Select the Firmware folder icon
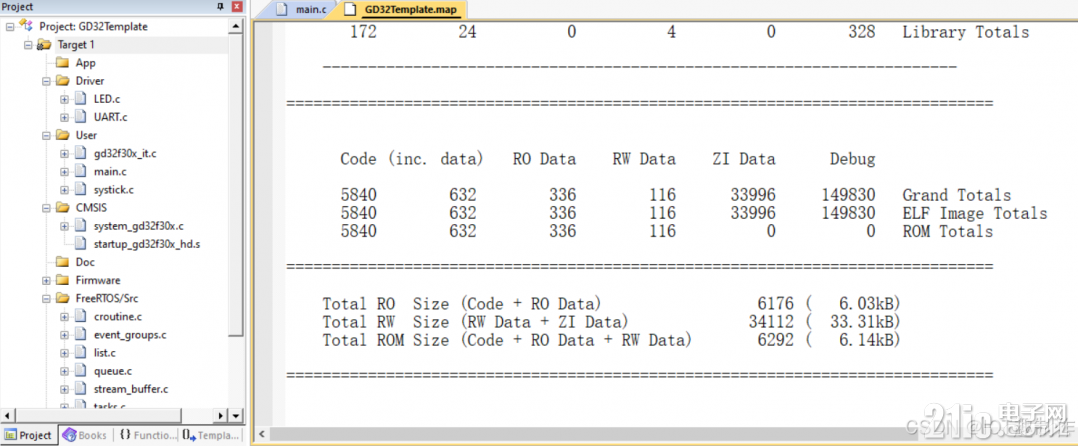 tap(63, 280)
